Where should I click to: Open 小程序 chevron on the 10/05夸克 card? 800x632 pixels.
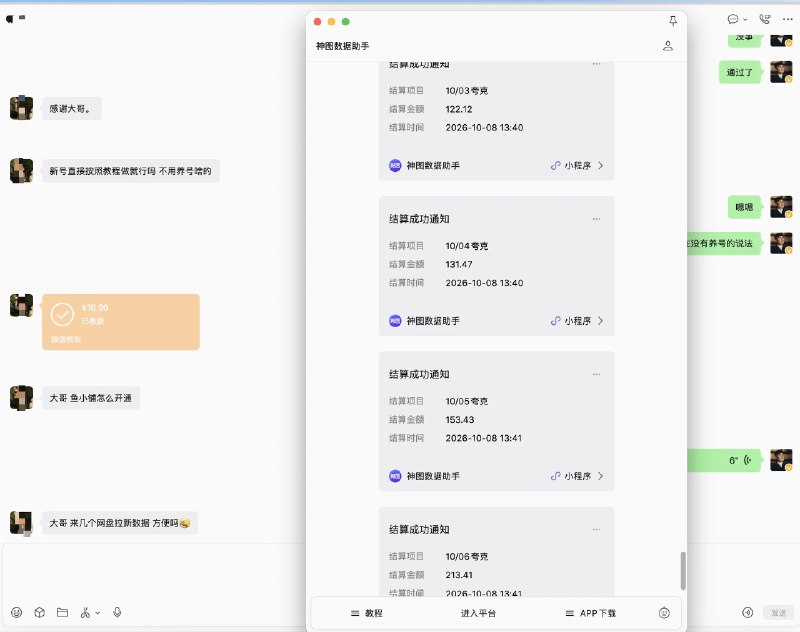tap(601, 476)
